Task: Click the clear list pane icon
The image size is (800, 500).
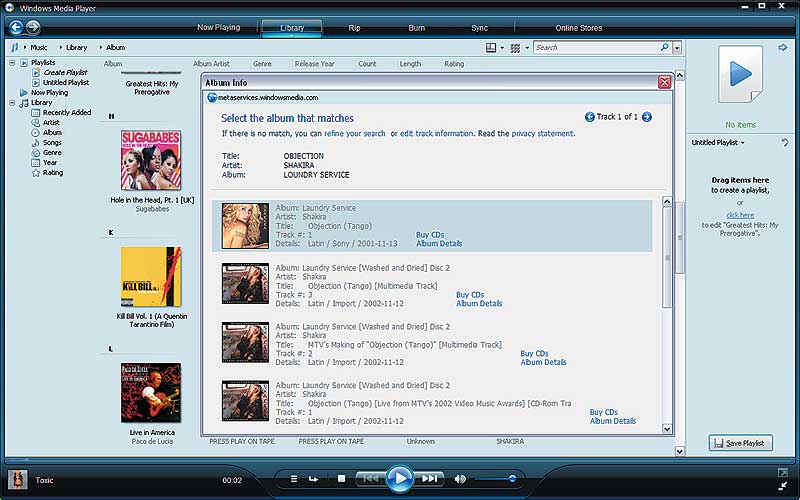Action: pyautogui.click(x=785, y=142)
